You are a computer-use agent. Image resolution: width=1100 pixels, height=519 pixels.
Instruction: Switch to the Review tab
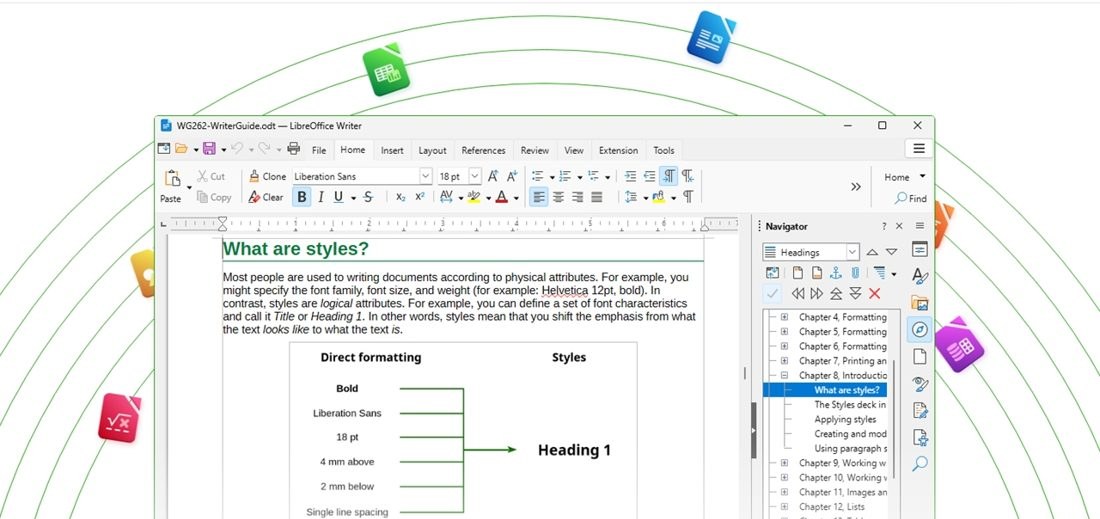pos(535,150)
